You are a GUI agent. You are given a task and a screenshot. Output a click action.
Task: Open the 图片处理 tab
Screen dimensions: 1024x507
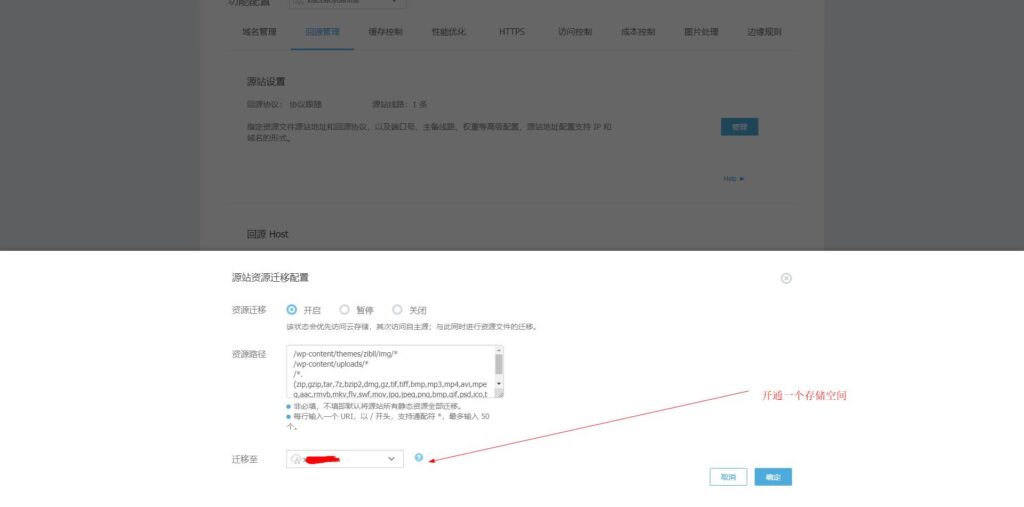701,31
